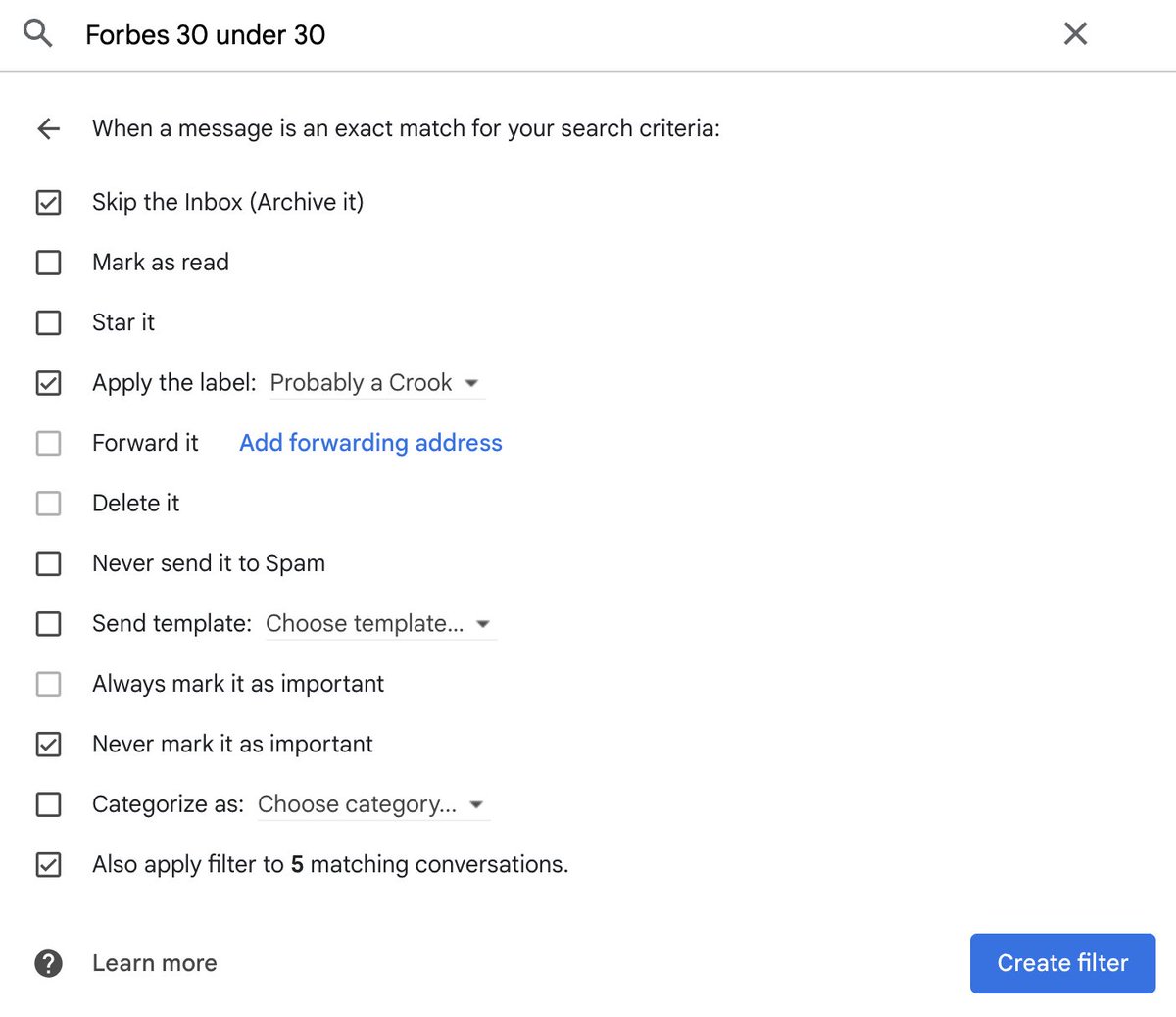
Task: Uncheck Skip the Inbox (Archive it)
Action: (x=48, y=203)
